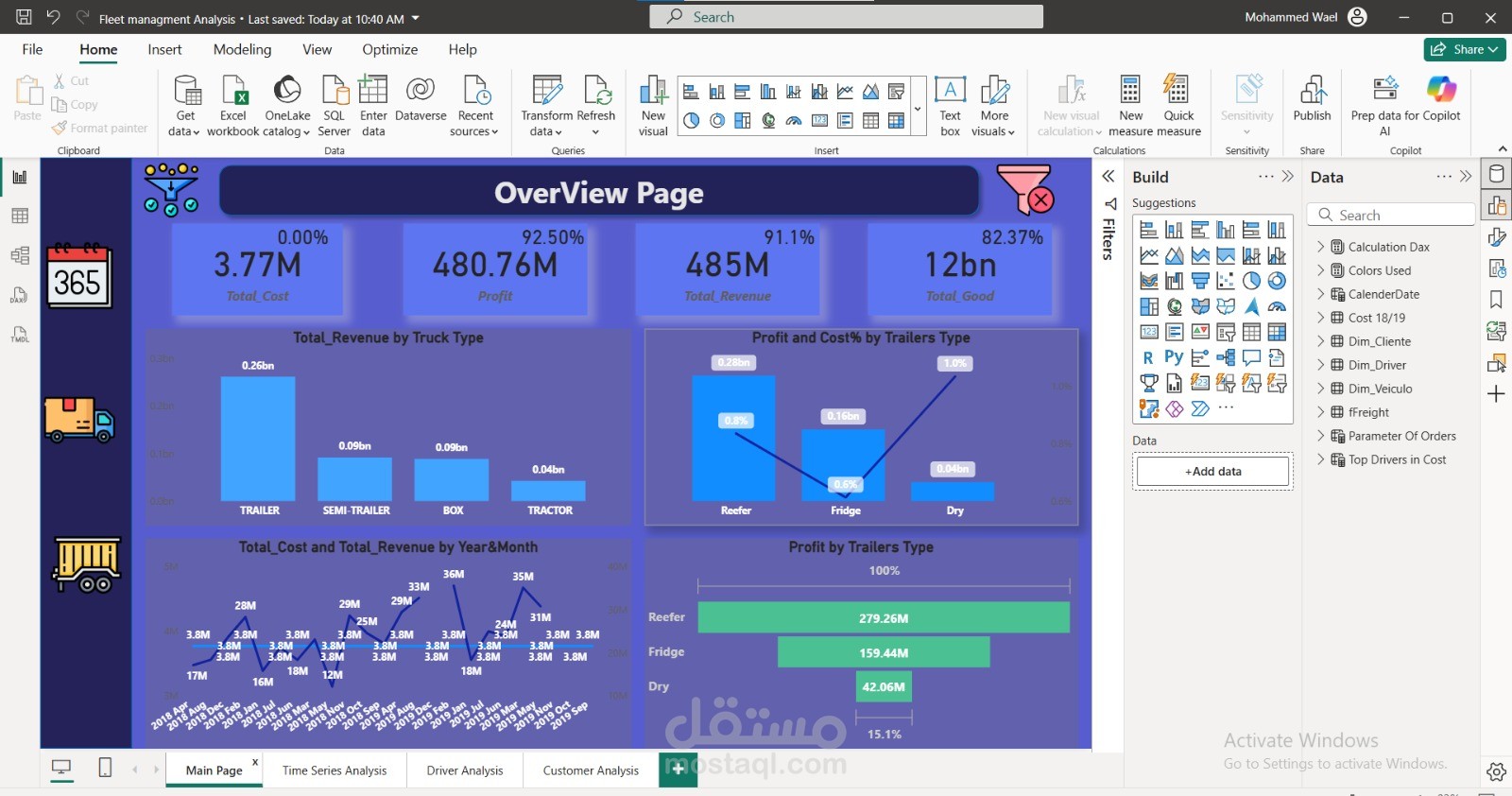Expand the Filters pane with double chevron
1512x796 pixels.
[x=1108, y=177]
